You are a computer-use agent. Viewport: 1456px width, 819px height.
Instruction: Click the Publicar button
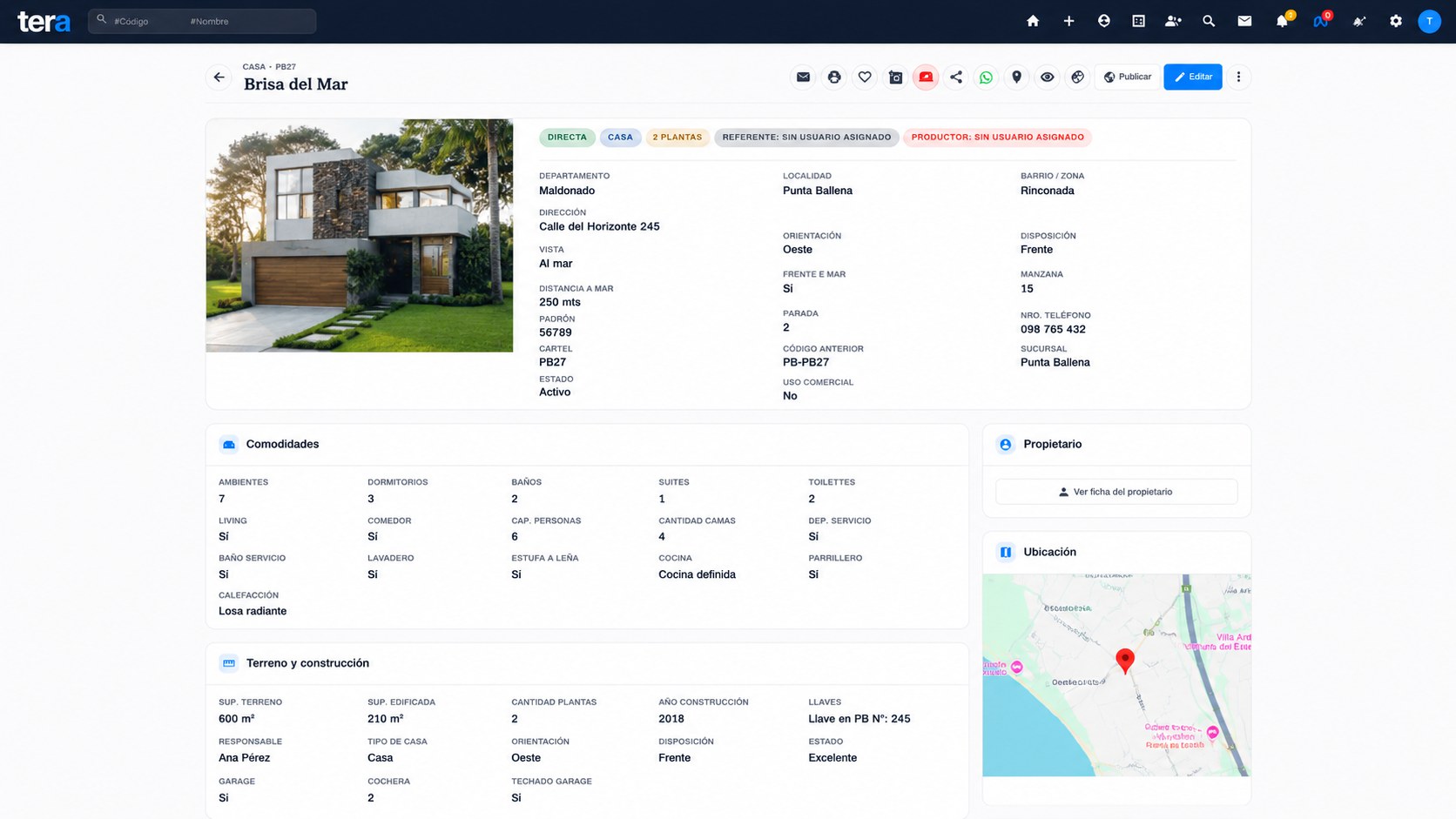tap(1128, 77)
